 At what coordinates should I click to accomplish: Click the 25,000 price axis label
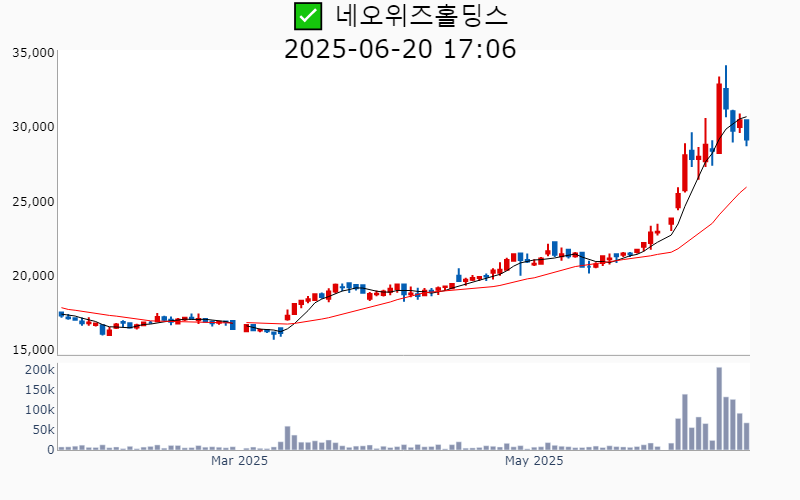[x=33, y=202]
